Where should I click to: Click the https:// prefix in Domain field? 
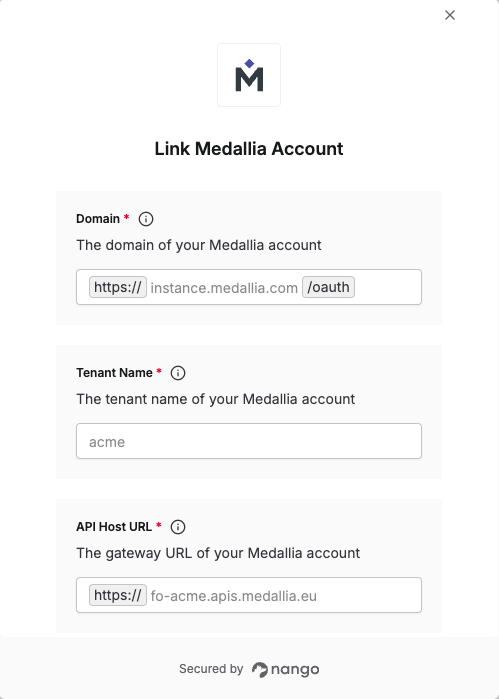[118, 287]
